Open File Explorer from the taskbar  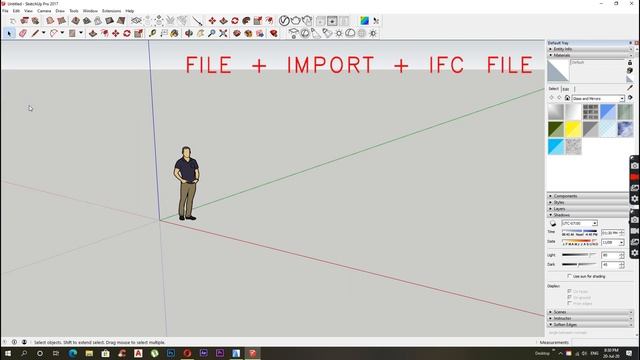(x=89, y=353)
